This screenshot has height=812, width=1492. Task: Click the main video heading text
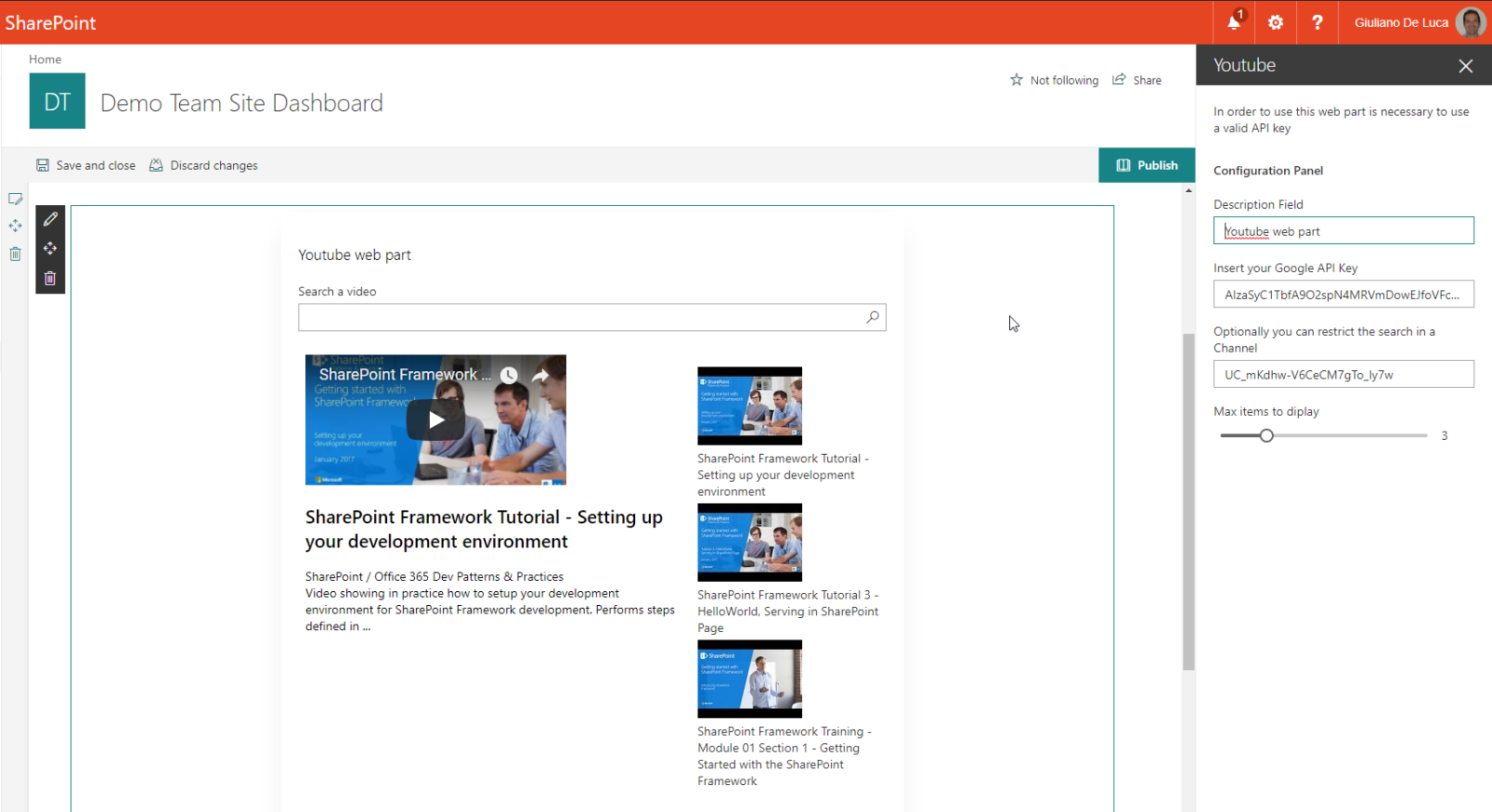pyautogui.click(x=484, y=530)
